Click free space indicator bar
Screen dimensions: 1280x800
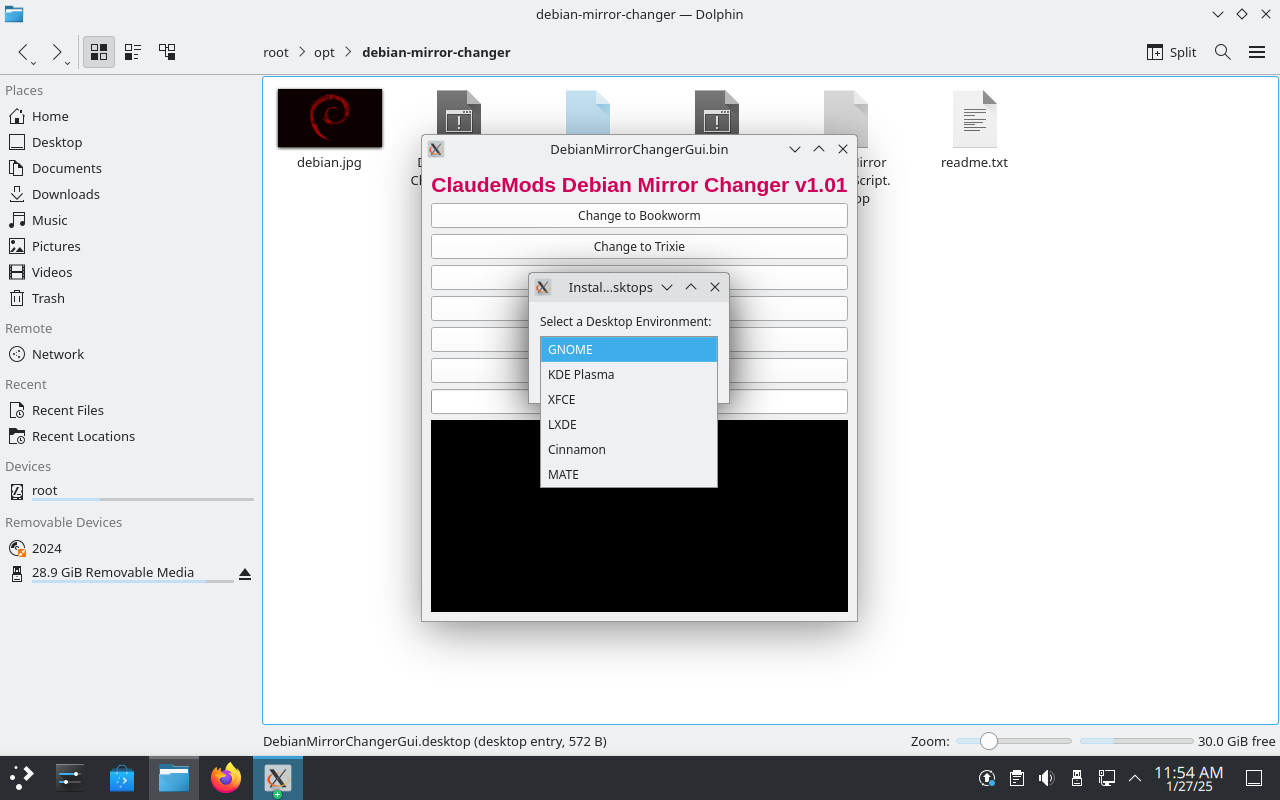click(x=1136, y=741)
